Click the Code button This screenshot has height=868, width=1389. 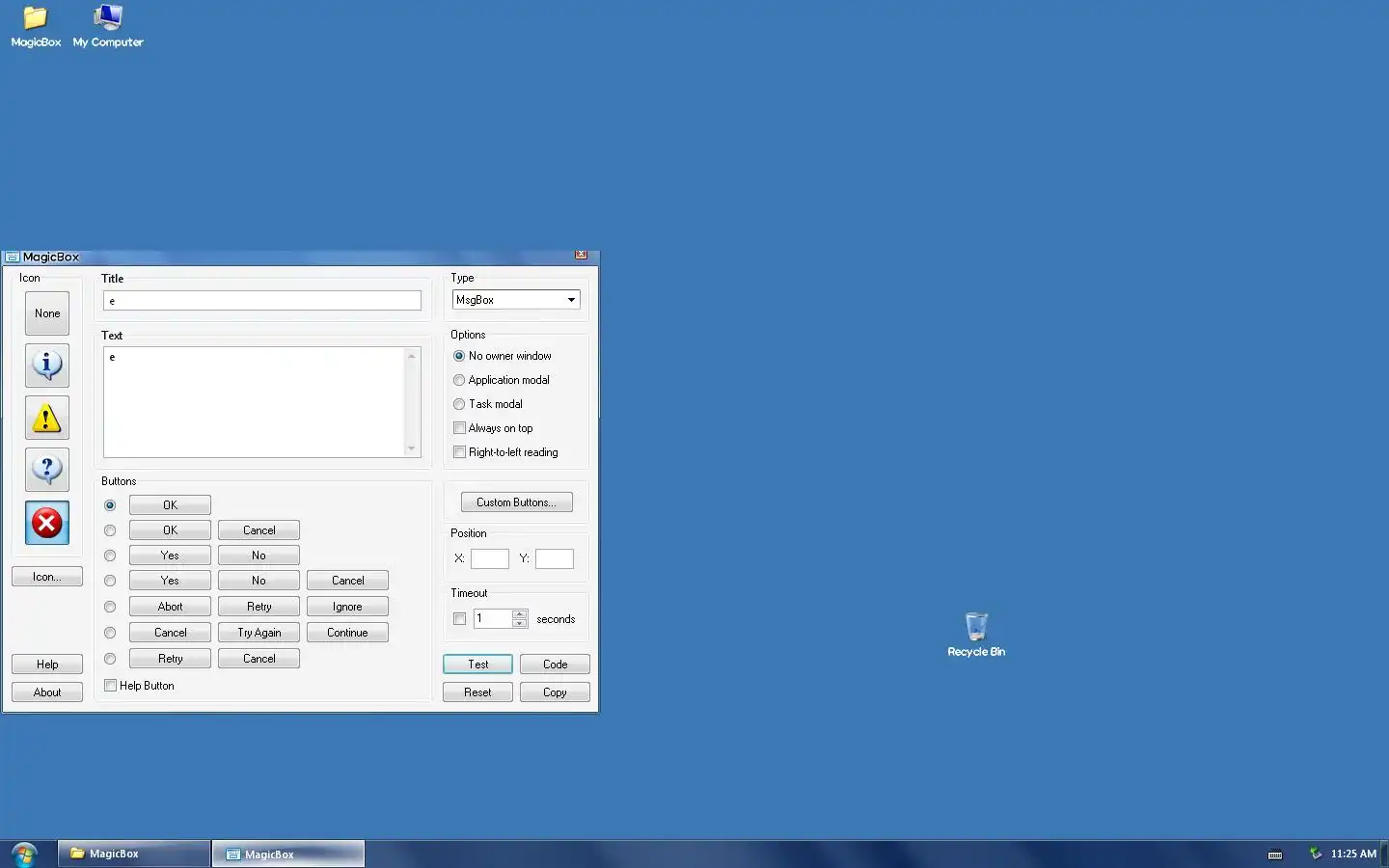(555, 665)
